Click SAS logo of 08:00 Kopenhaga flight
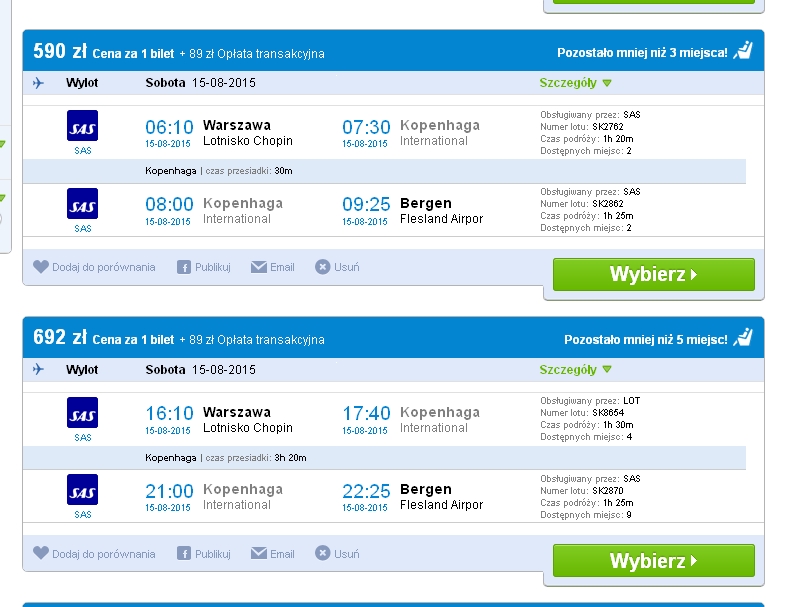785x607 pixels. pyautogui.click(x=83, y=203)
